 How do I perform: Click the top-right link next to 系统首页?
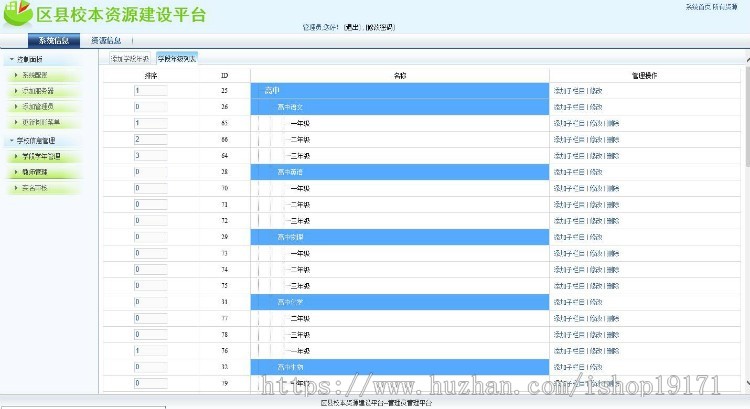[725, 7]
